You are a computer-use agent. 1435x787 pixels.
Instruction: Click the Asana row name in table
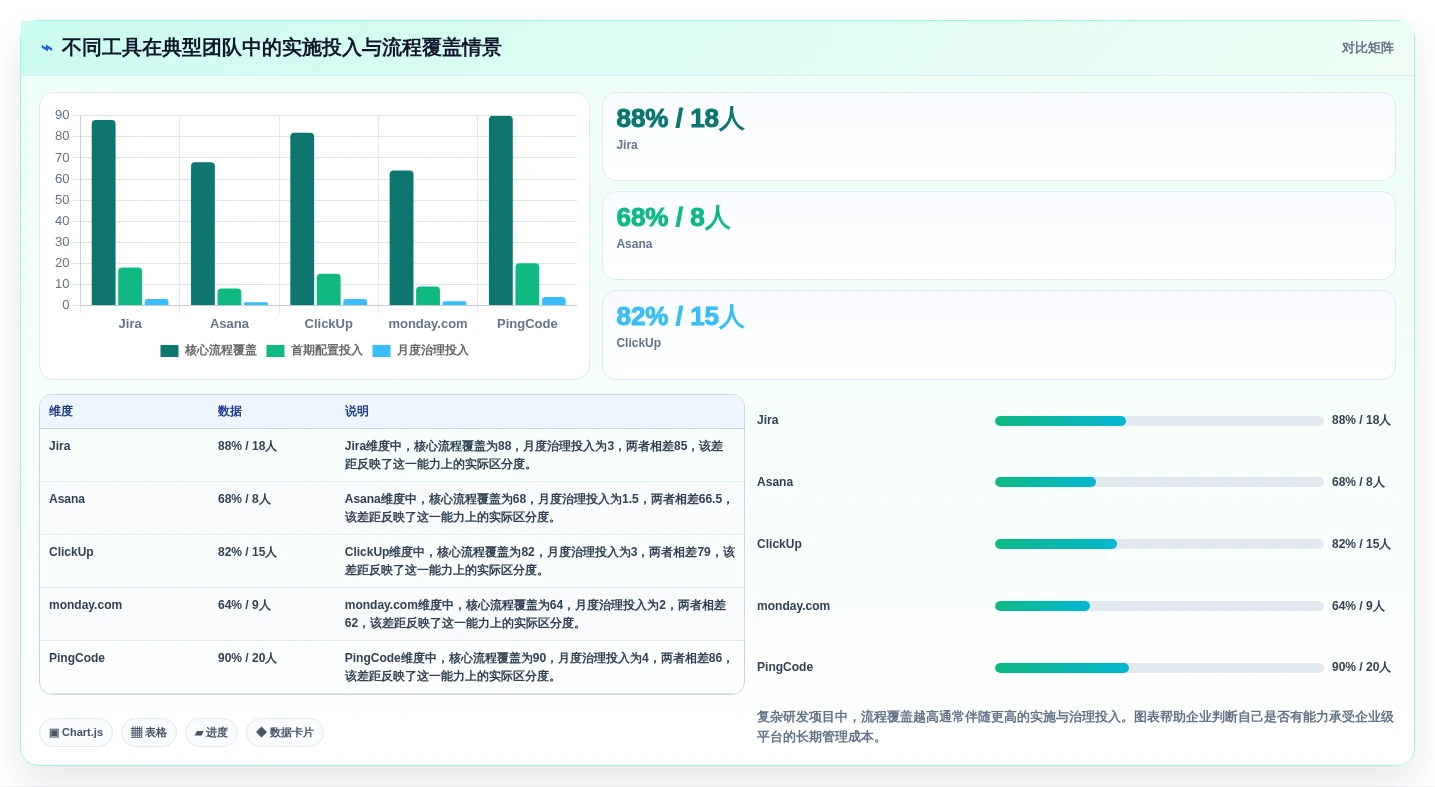pyautogui.click(x=67, y=499)
